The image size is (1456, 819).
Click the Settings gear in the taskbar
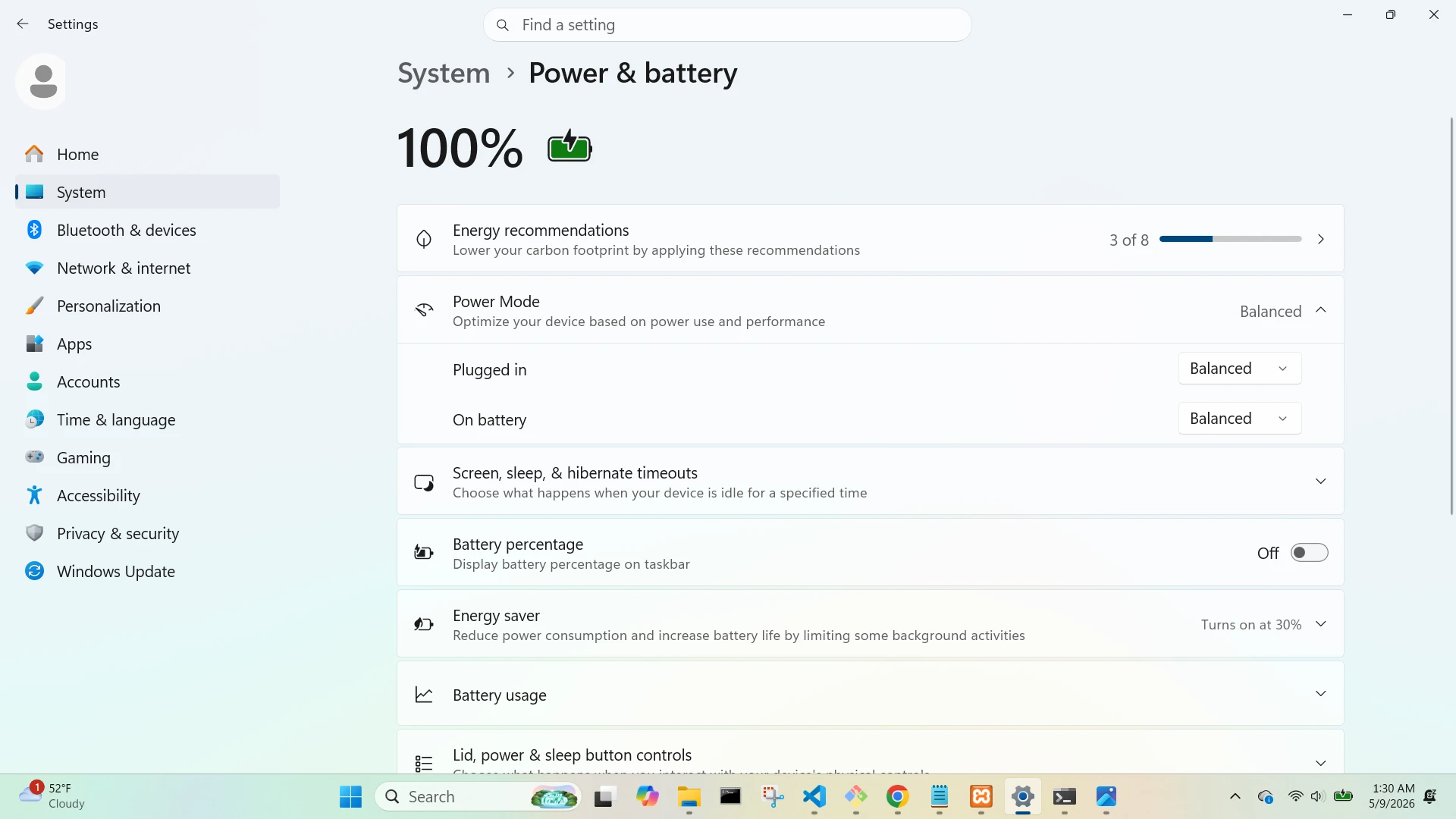pos(1023,797)
